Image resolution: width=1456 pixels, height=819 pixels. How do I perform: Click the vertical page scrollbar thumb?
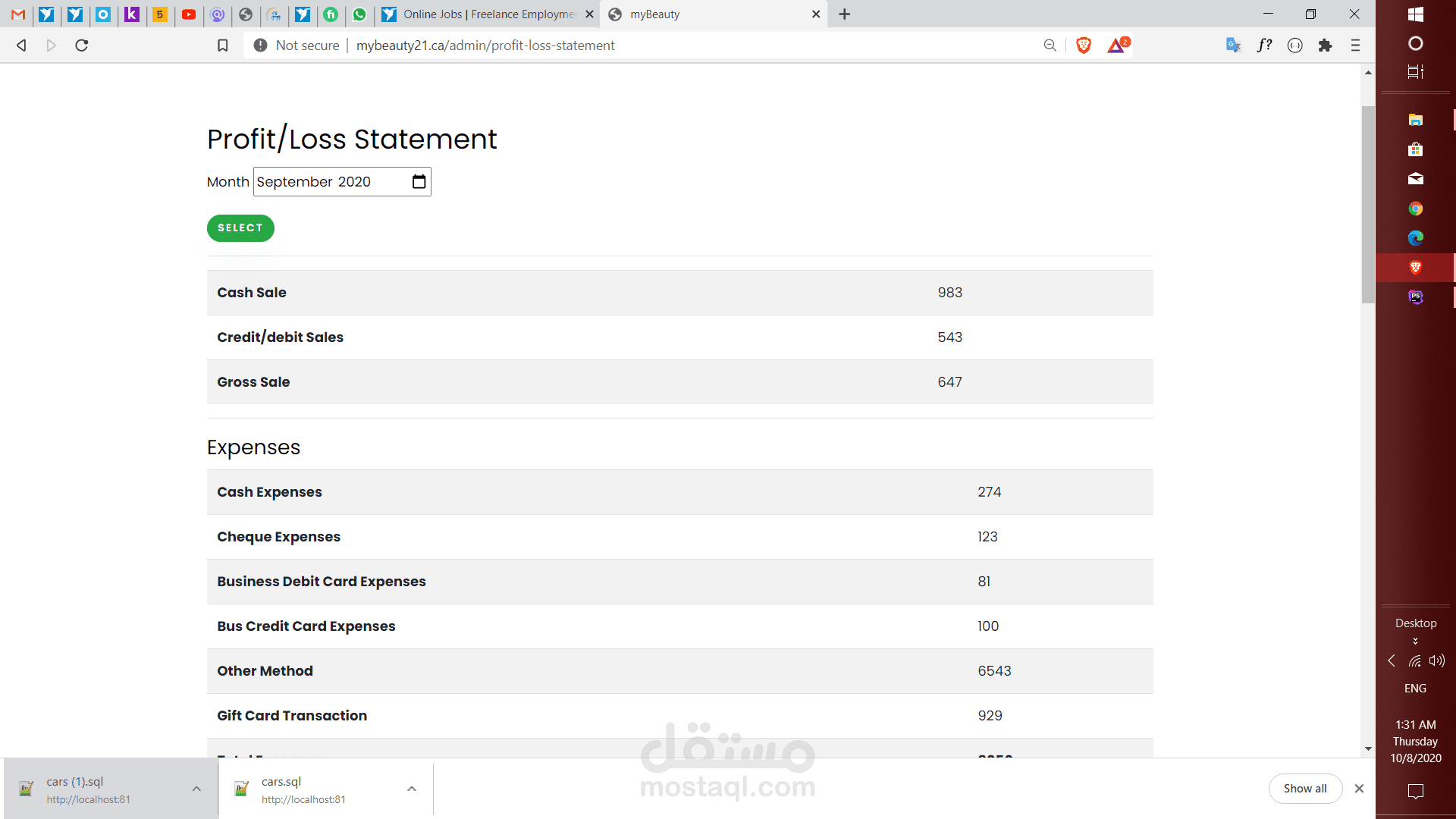pos(1368,205)
